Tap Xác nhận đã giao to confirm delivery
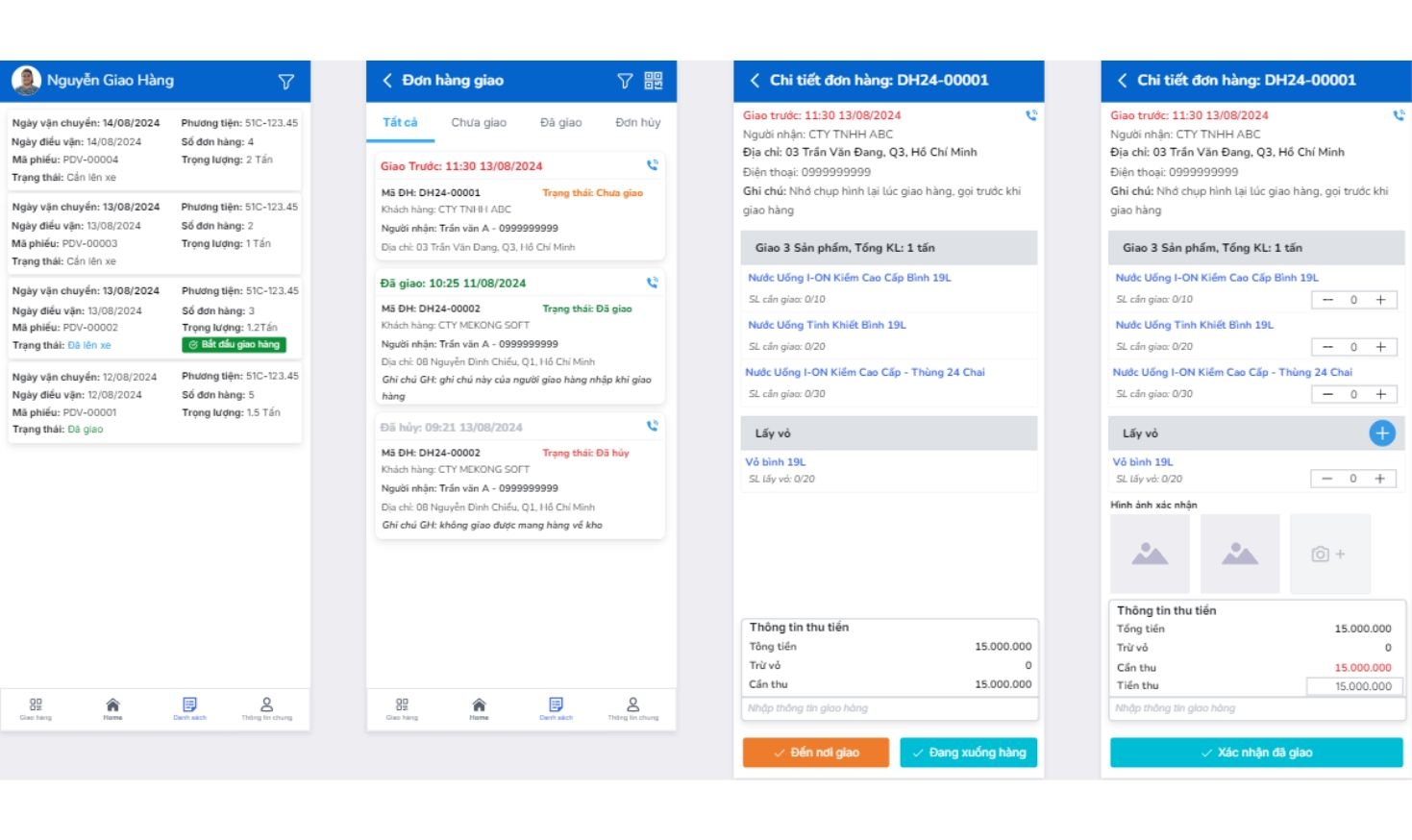The image size is (1412, 840). tap(1256, 753)
